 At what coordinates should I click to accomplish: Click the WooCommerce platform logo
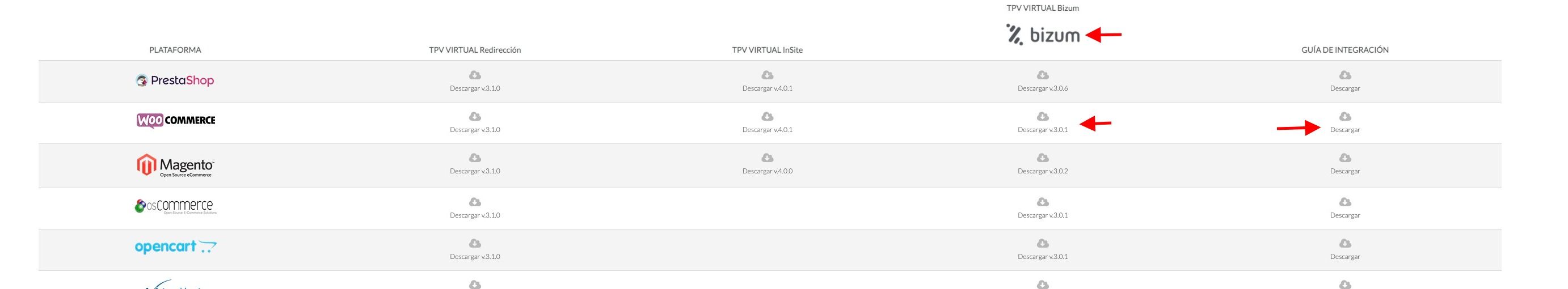pyautogui.click(x=176, y=121)
